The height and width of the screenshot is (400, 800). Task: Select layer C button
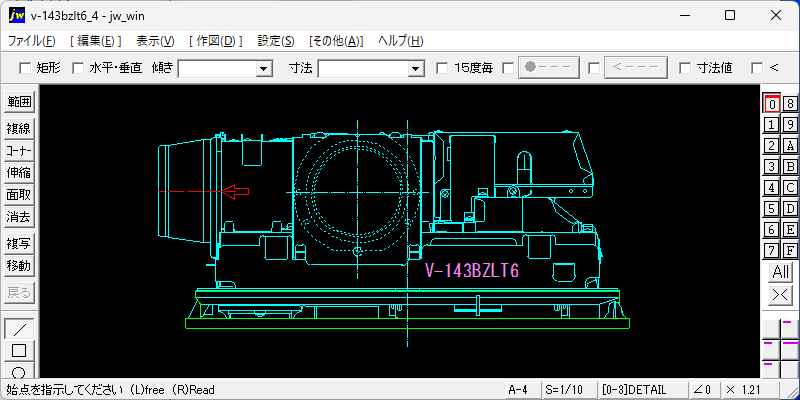pos(790,188)
